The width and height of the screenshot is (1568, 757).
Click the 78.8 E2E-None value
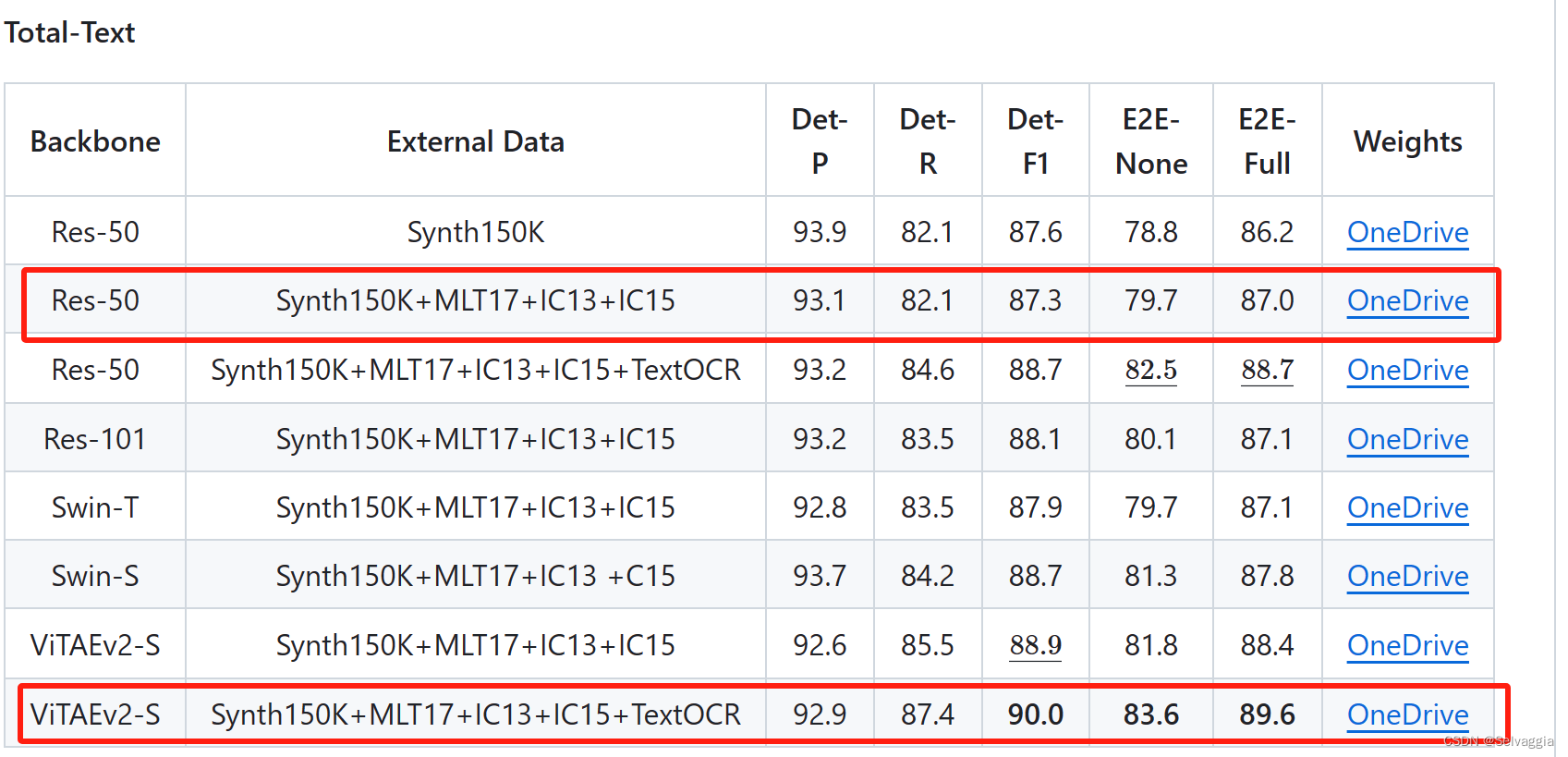1151,232
